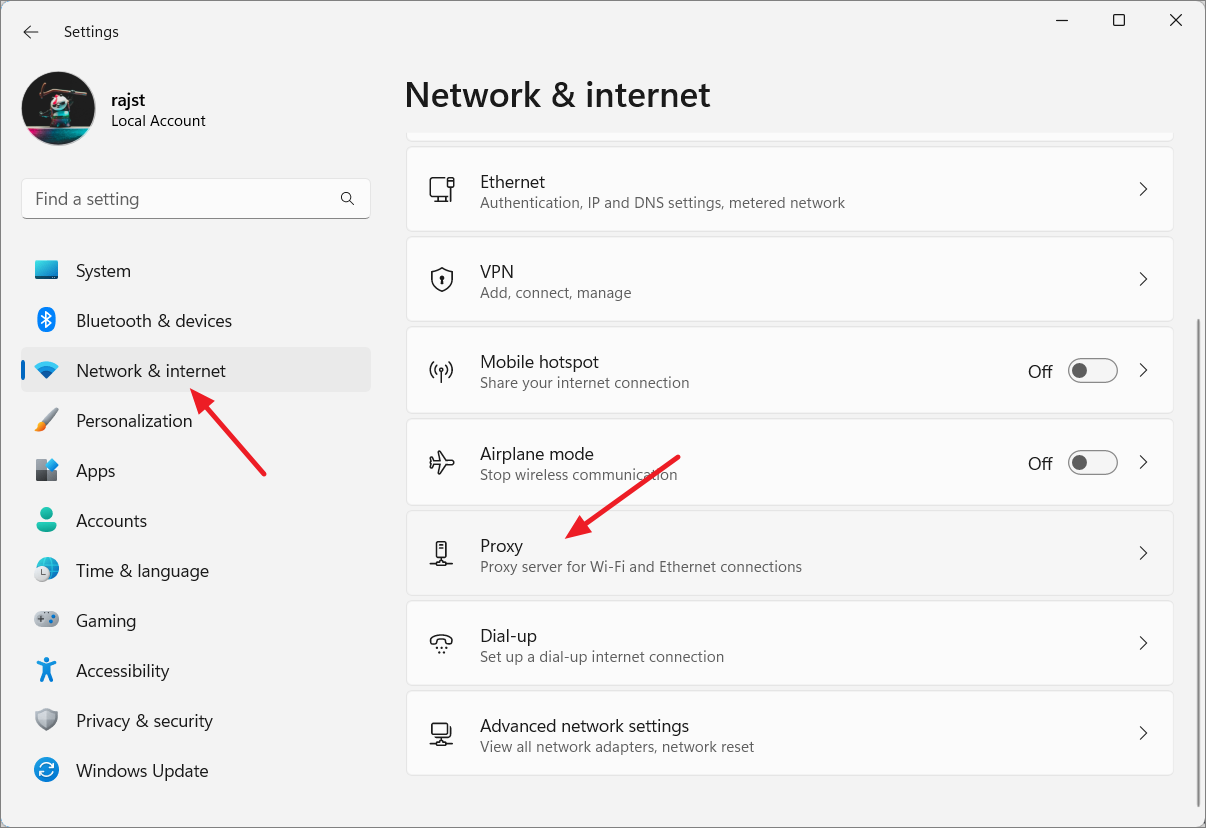Viewport: 1206px width, 828px height.
Task: Click the Windows Update sync icon
Action: 46,770
